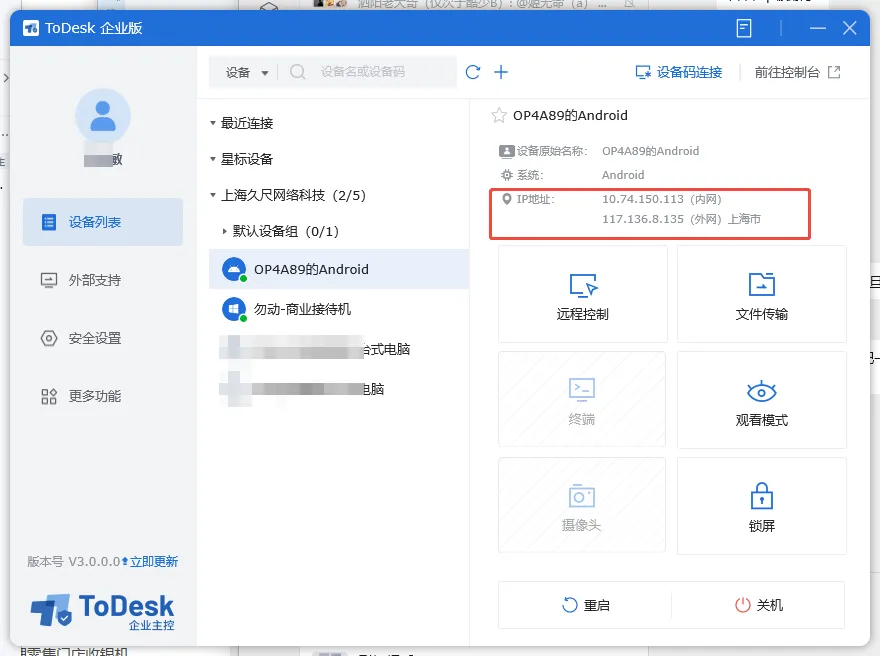Click the refresh device list icon

point(473,72)
